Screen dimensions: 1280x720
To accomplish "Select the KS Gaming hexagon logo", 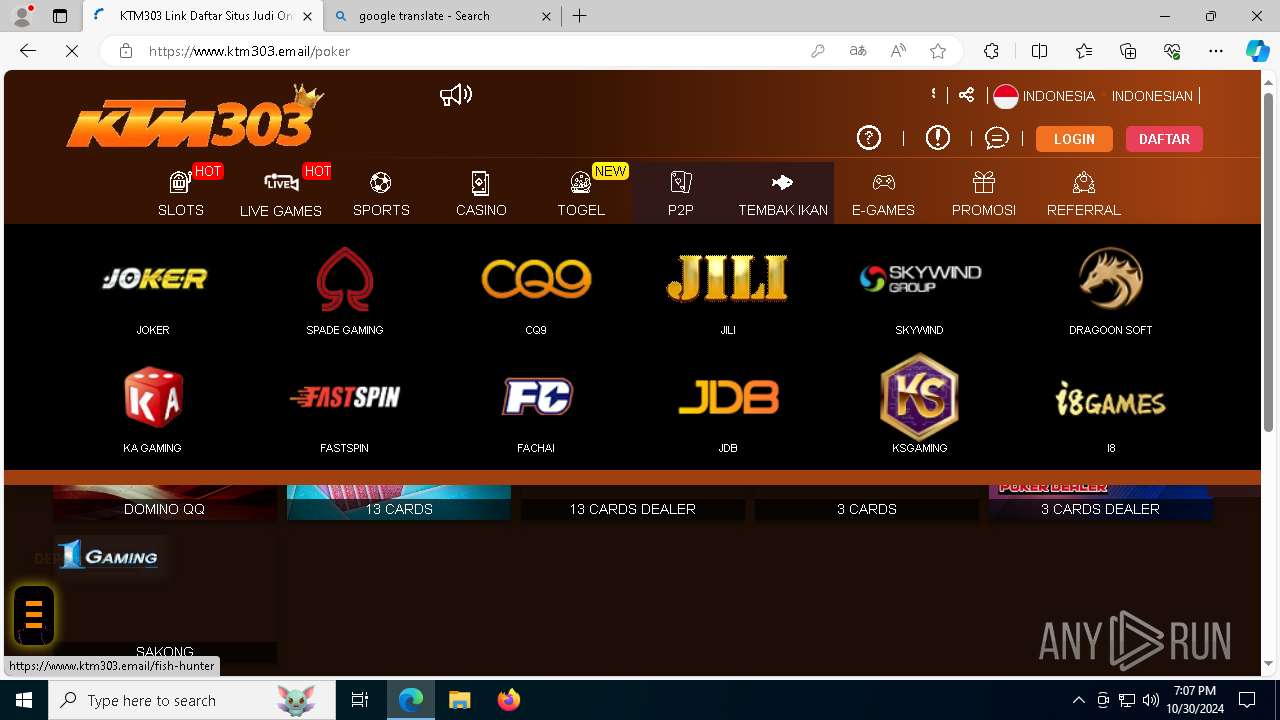I will point(919,397).
